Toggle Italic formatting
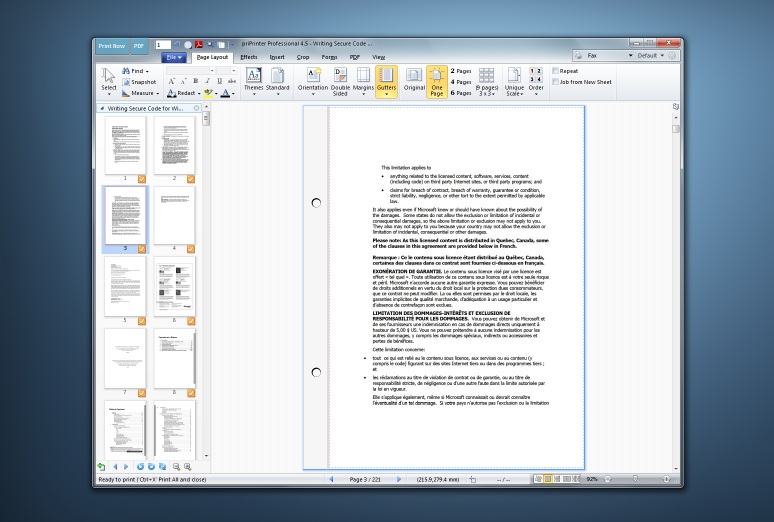774x522 pixels. [x=207, y=81]
